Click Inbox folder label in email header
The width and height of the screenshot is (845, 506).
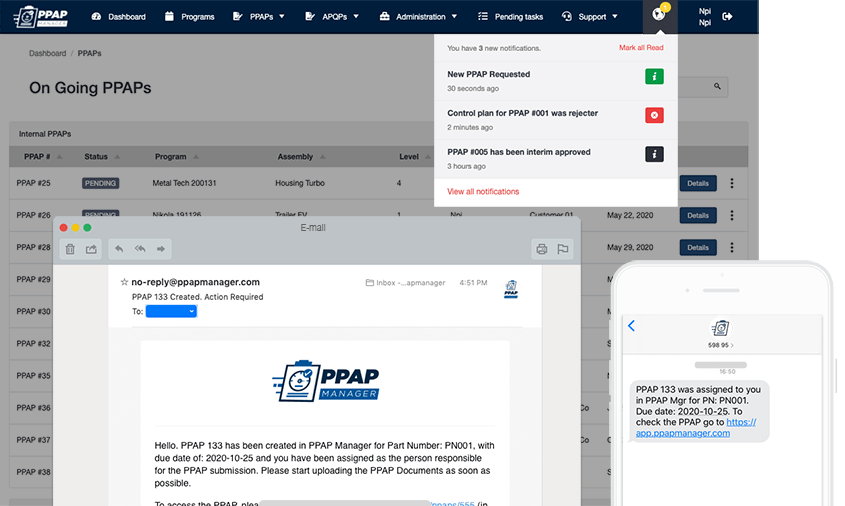pyautogui.click(x=405, y=282)
